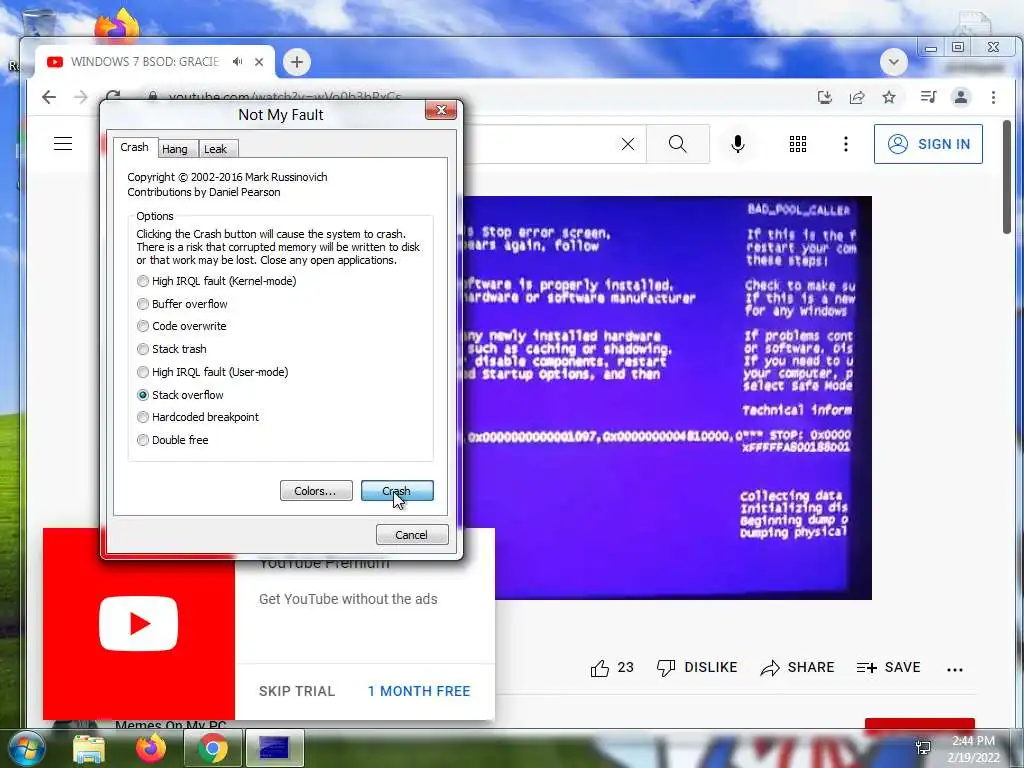Open the Colors... dialog
This screenshot has height=768, width=1024.
[316, 490]
